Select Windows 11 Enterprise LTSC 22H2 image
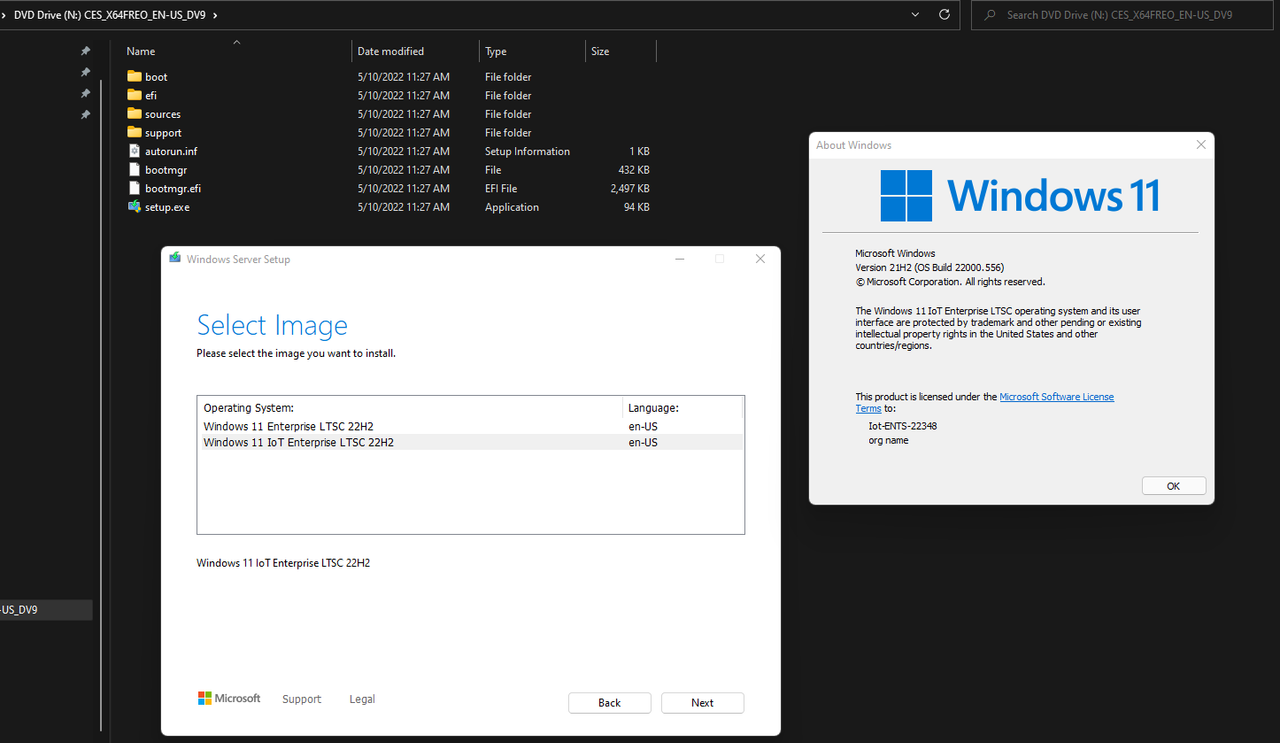Screen dimensions: 1280x743 coord(470,426)
